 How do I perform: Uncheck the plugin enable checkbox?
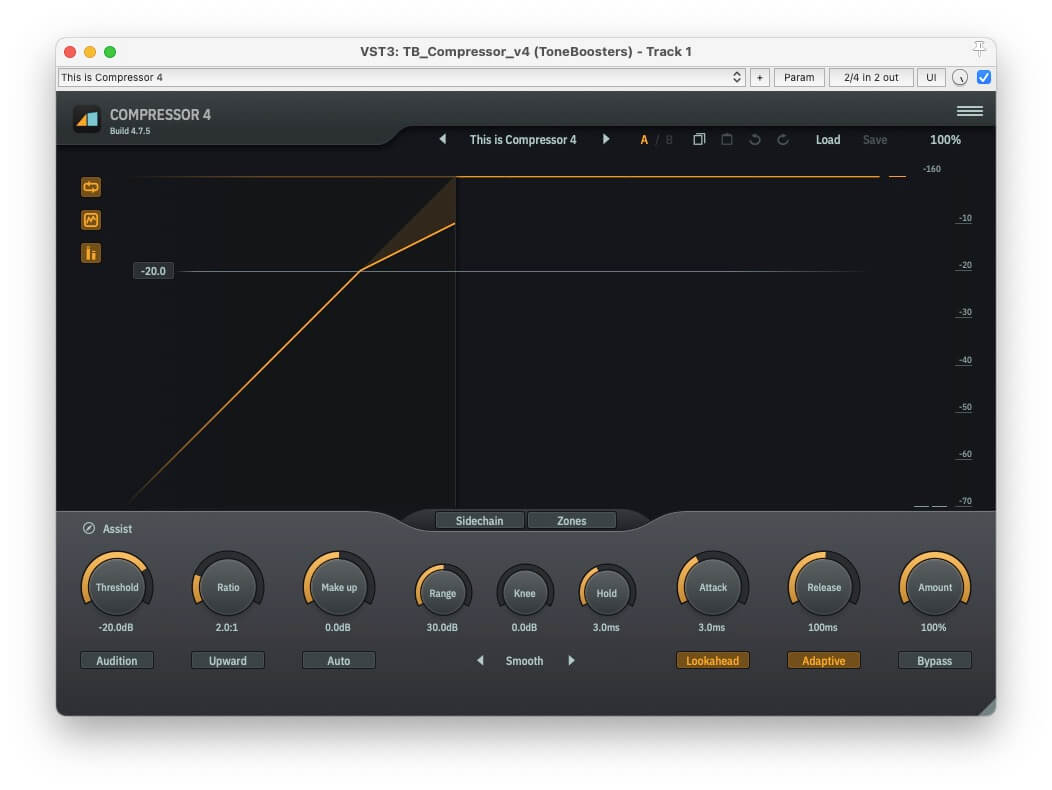tap(983, 77)
